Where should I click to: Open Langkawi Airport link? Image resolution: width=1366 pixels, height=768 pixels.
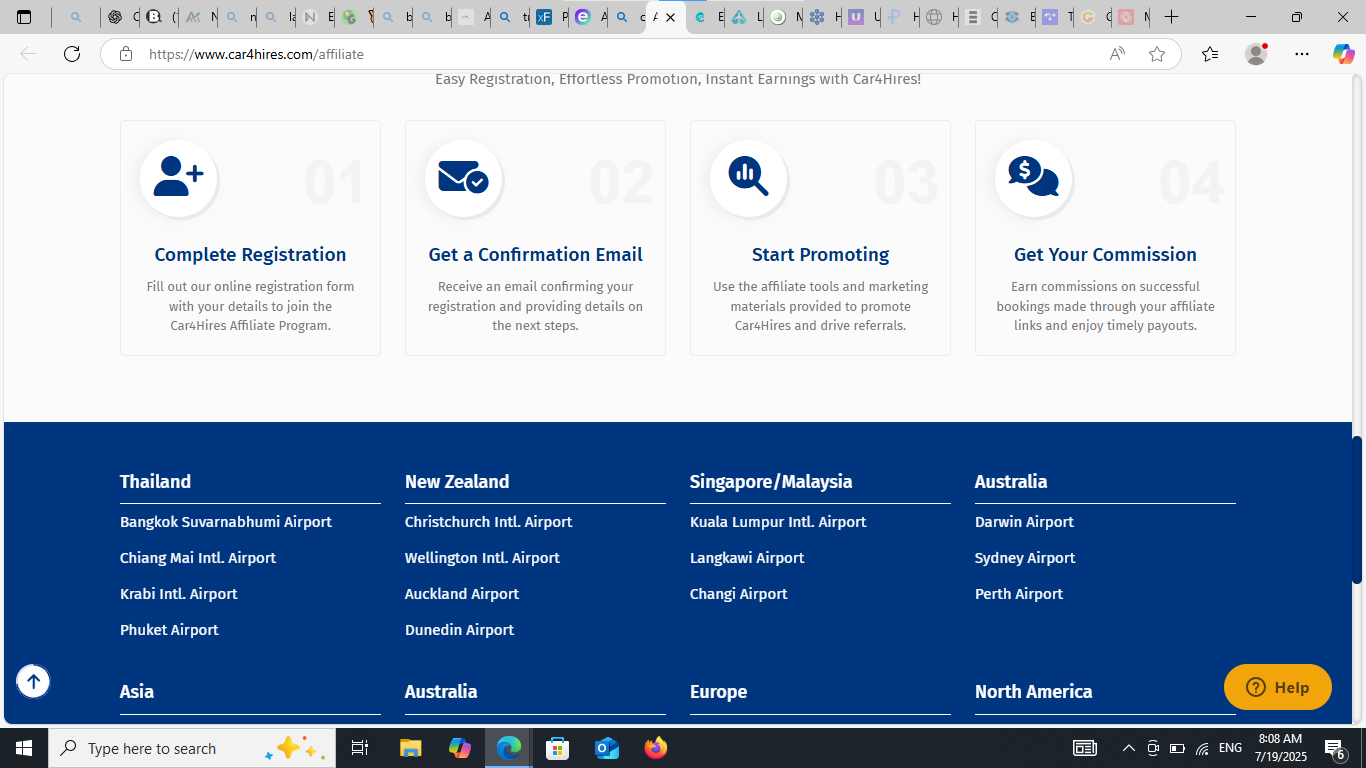pyautogui.click(x=747, y=558)
